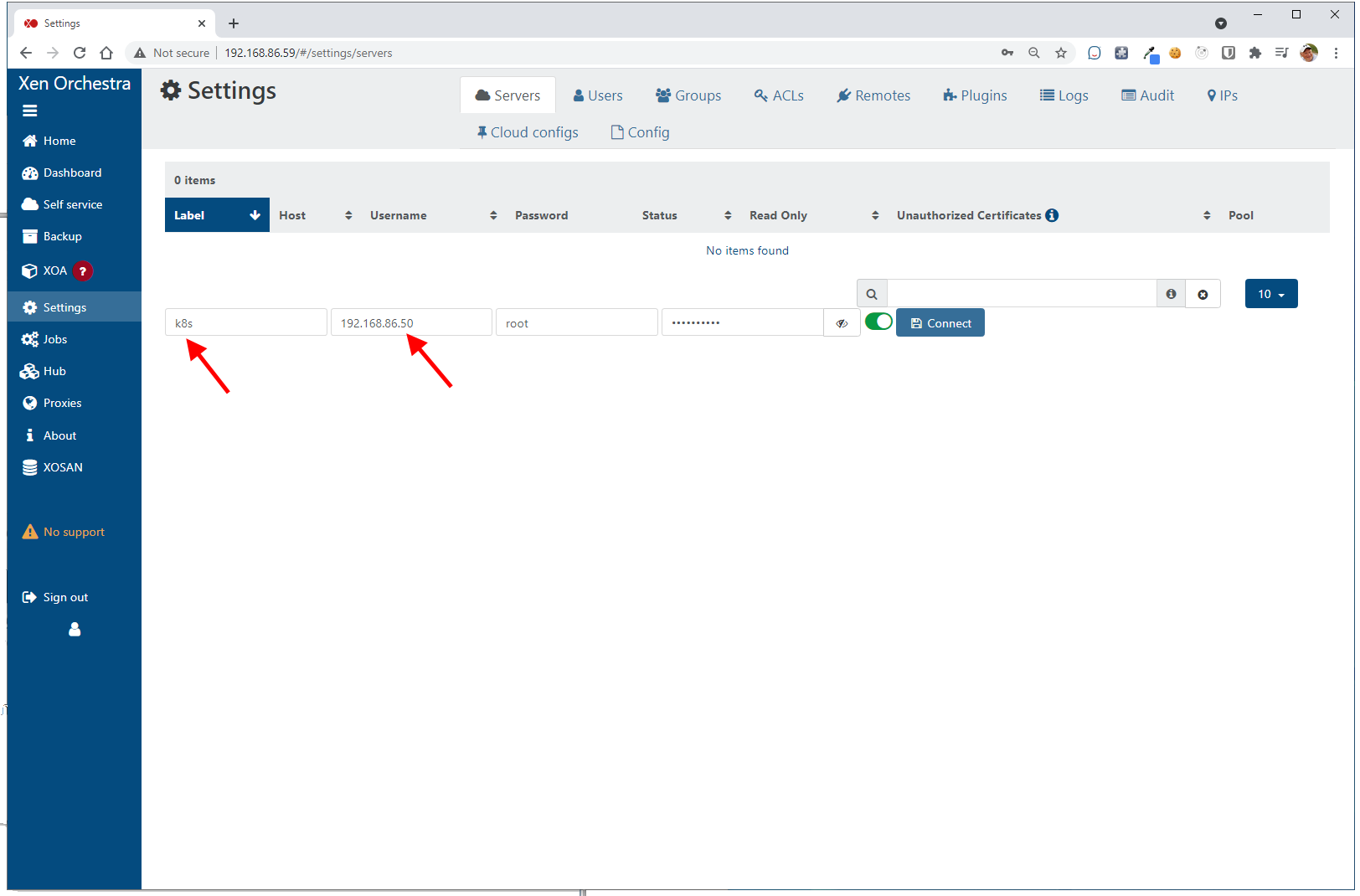Click the host address input field
Screen dimensions: 1360x896
tap(410, 323)
